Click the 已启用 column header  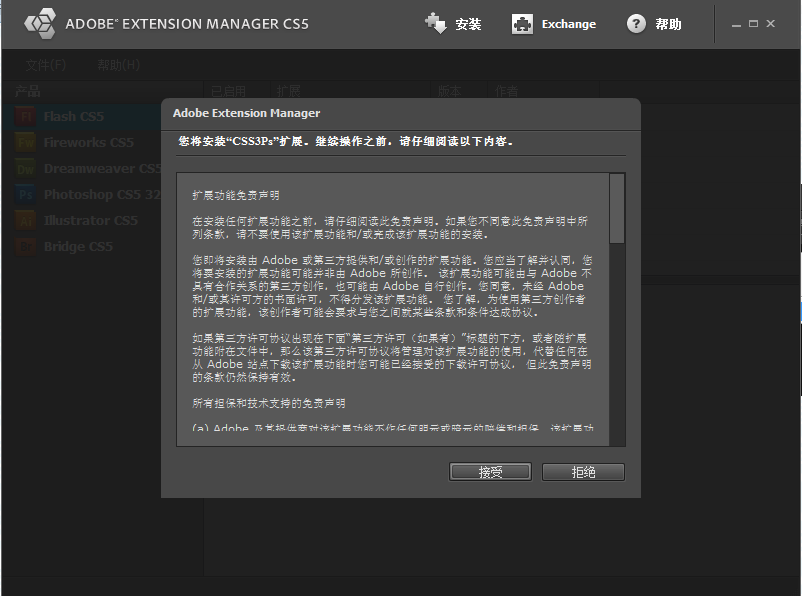228,91
